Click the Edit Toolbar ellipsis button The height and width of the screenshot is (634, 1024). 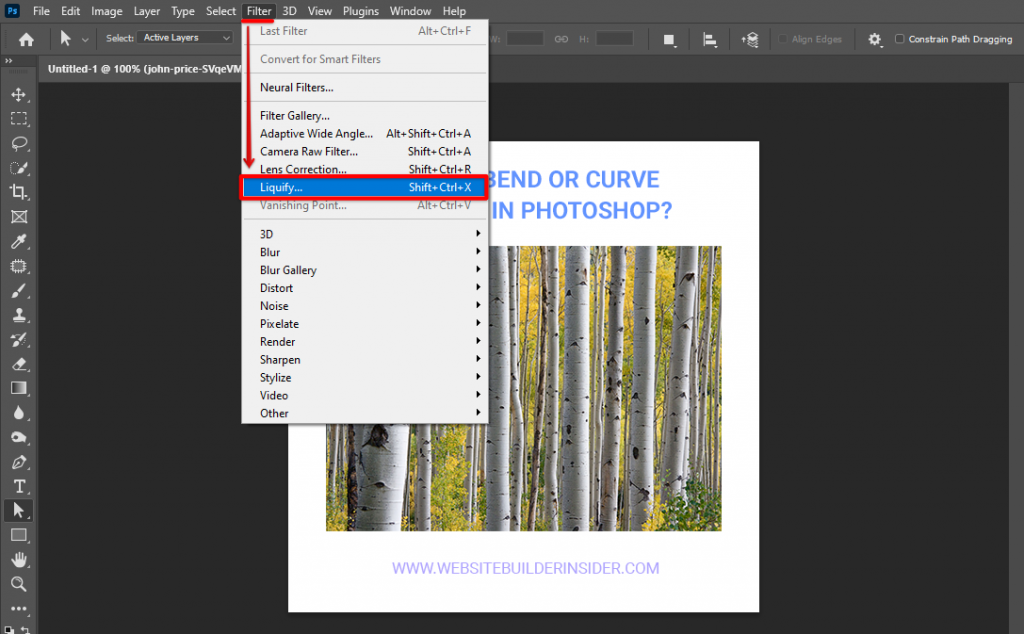point(20,608)
